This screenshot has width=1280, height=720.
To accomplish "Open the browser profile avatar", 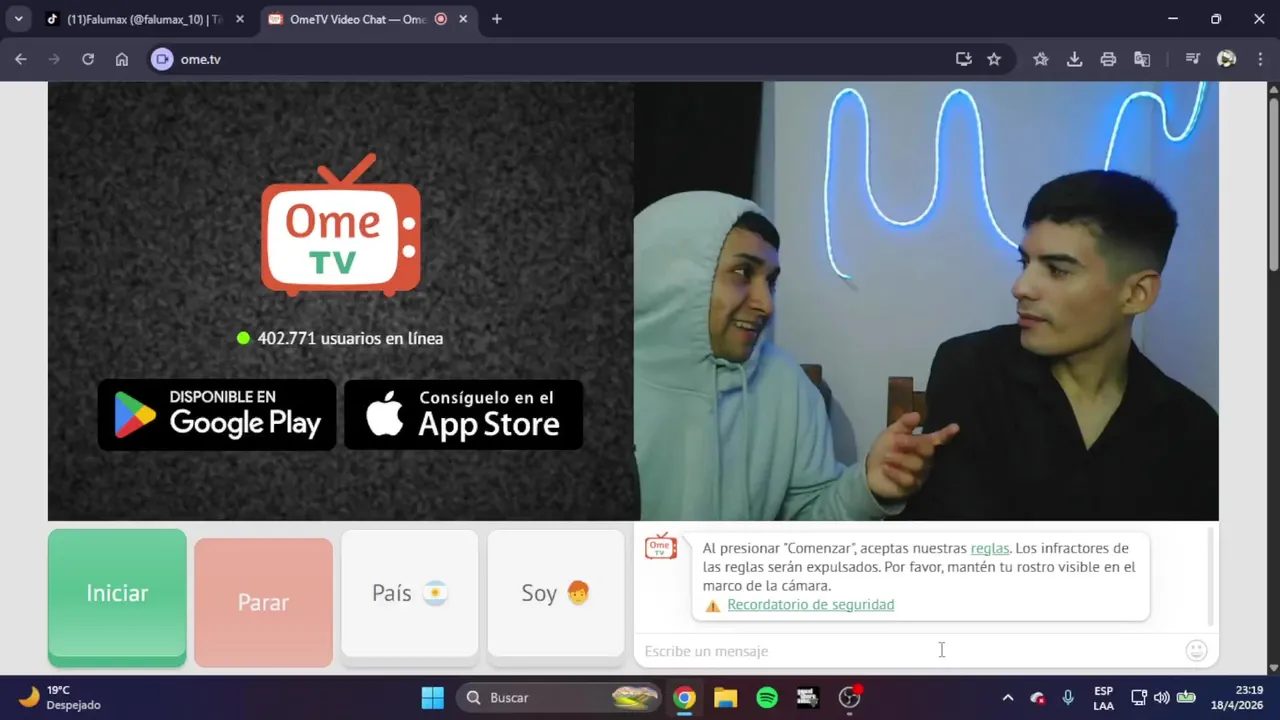I will 1226,59.
